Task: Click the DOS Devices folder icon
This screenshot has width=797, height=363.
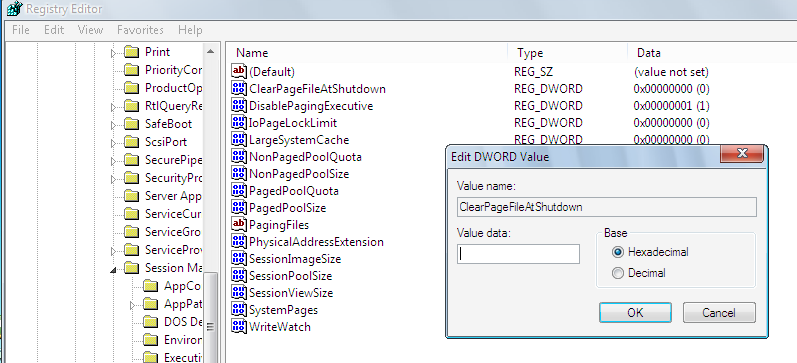Action: tap(150, 321)
